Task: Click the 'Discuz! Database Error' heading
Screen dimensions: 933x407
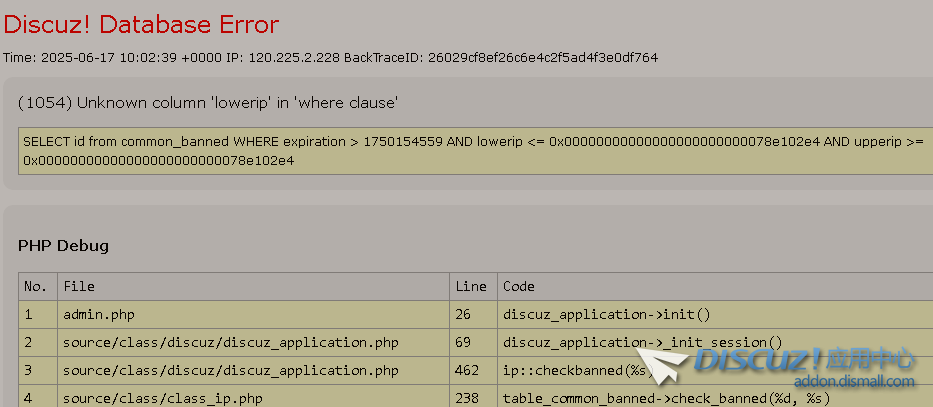Action: coord(141,25)
